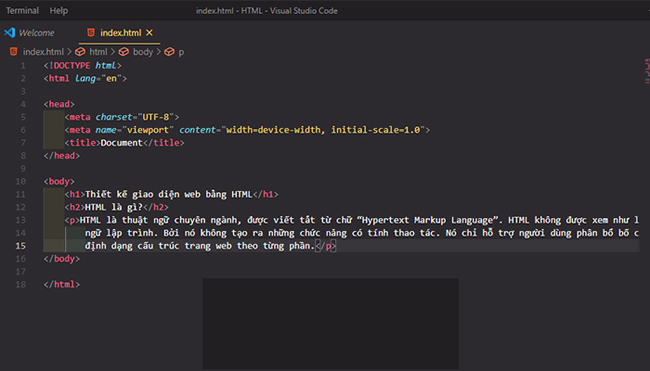650x371 pixels.
Task: Click the word Document in title tag
Action: click(x=121, y=143)
